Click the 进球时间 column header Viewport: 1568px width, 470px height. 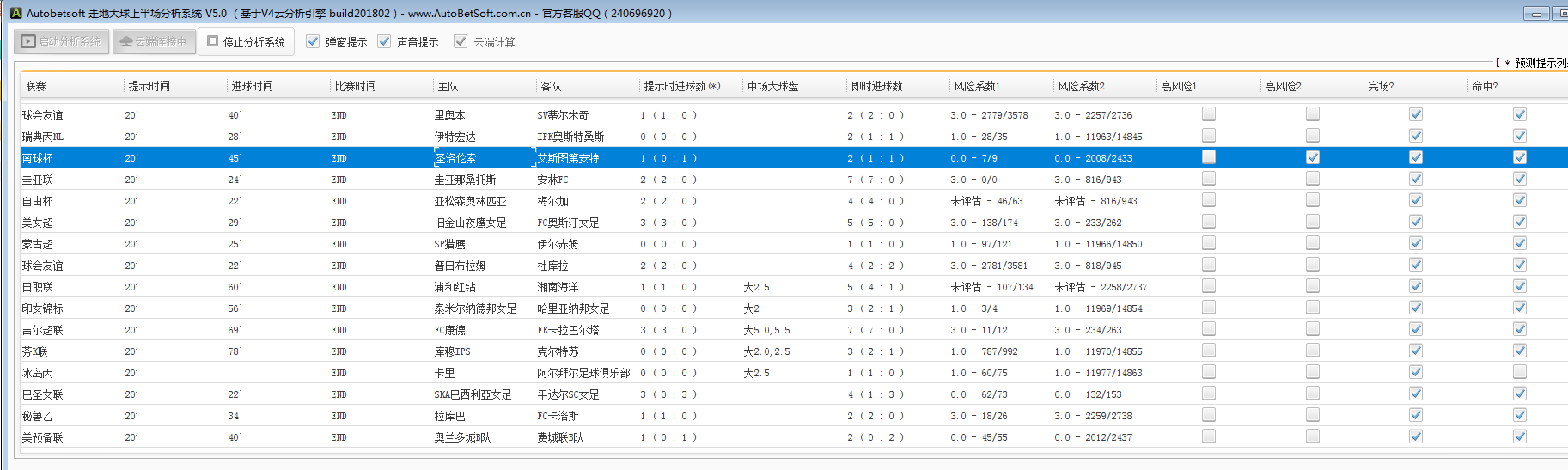coord(252,86)
